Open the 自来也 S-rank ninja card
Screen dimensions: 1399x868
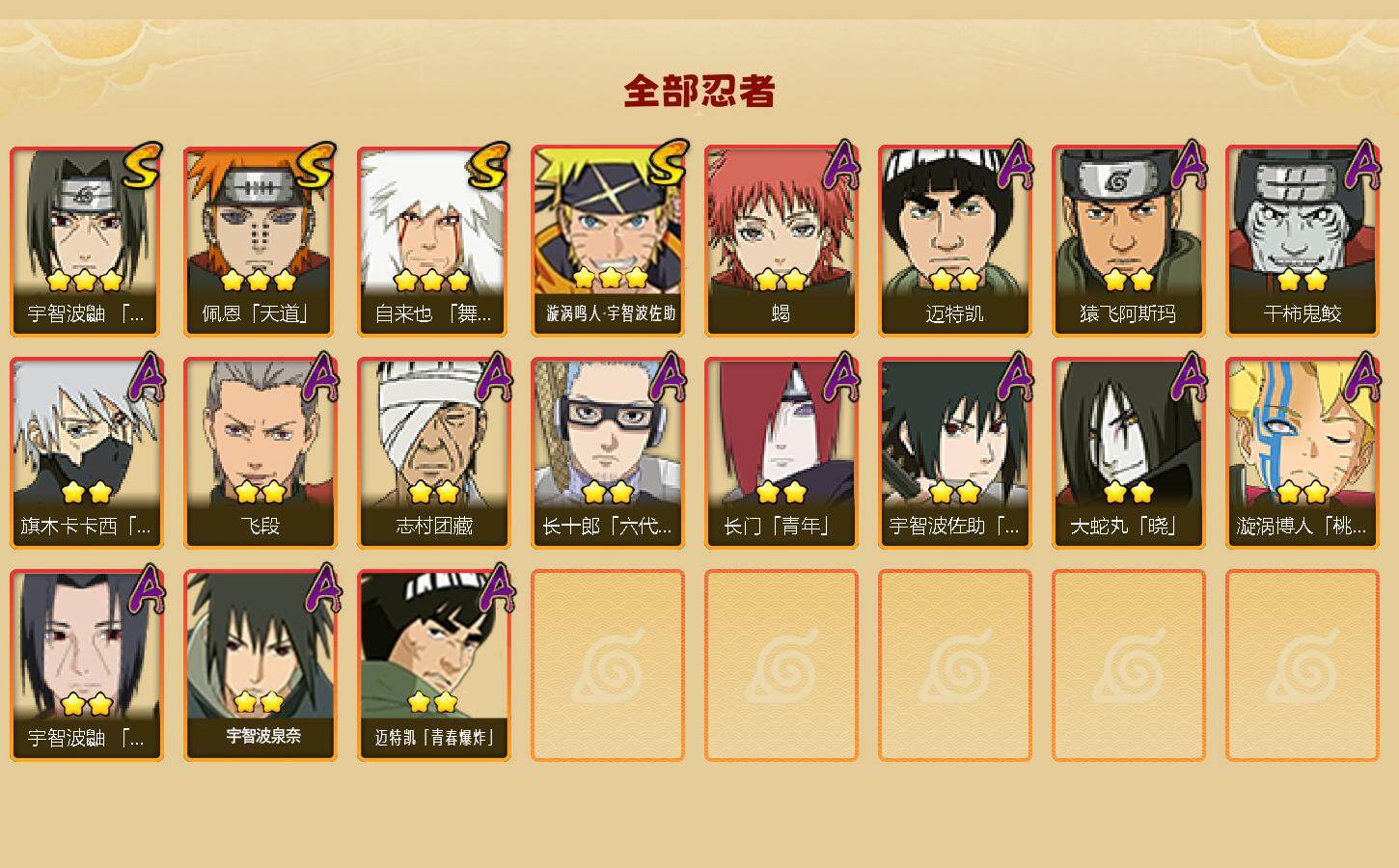pyautogui.click(x=433, y=241)
